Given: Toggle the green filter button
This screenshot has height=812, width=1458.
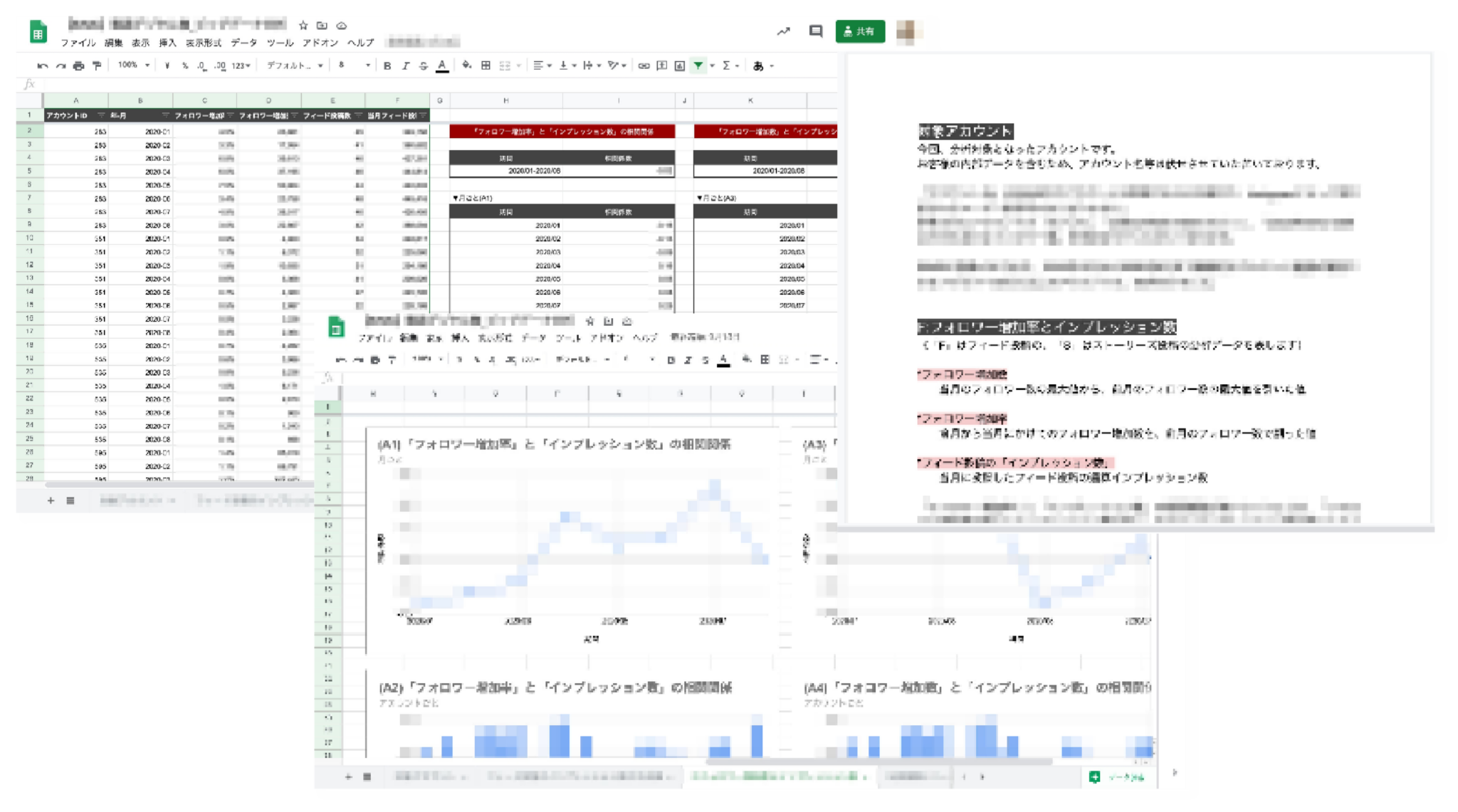Looking at the screenshot, I should (x=698, y=65).
